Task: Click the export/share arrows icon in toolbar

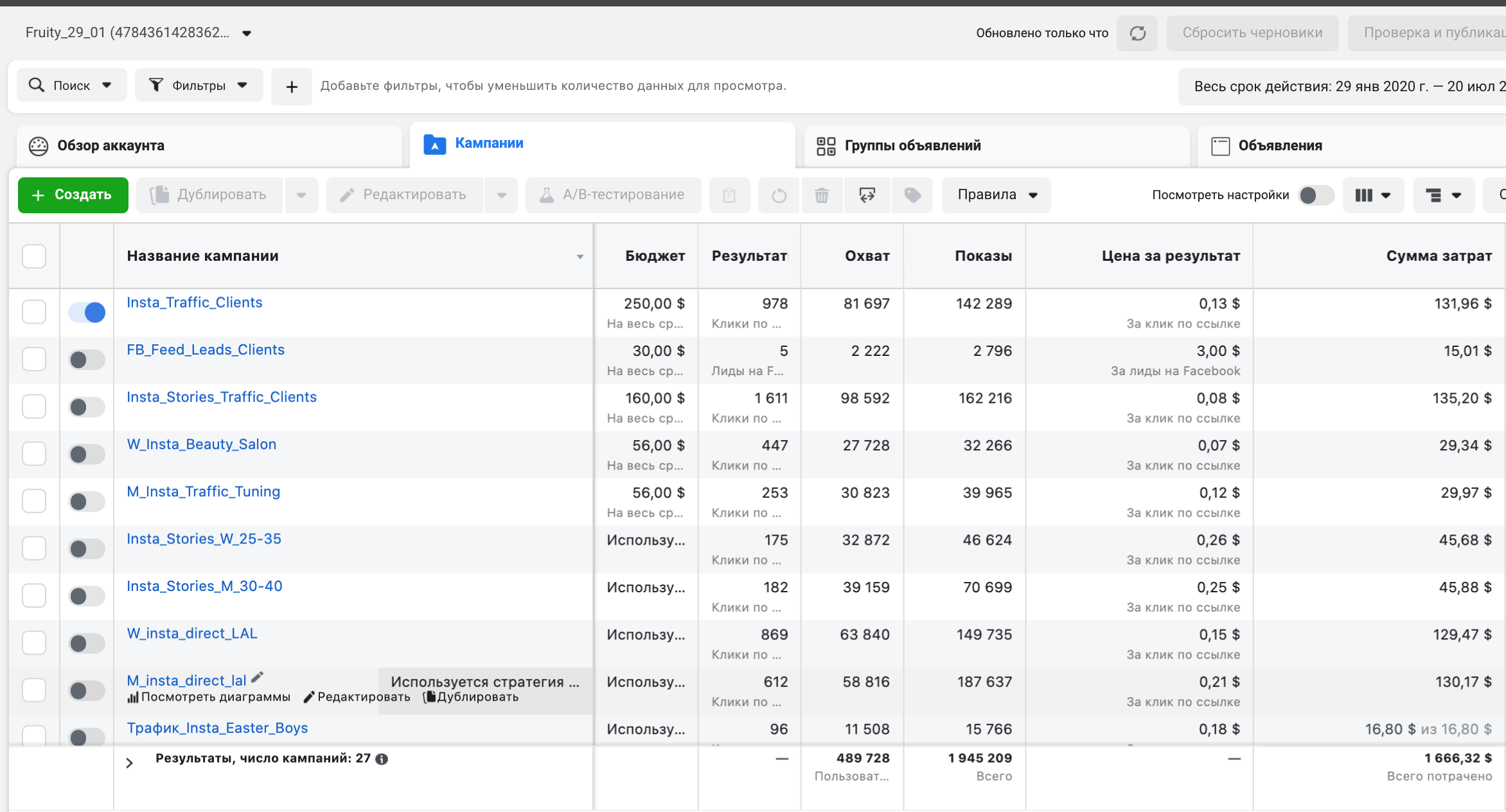Action: 867,195
